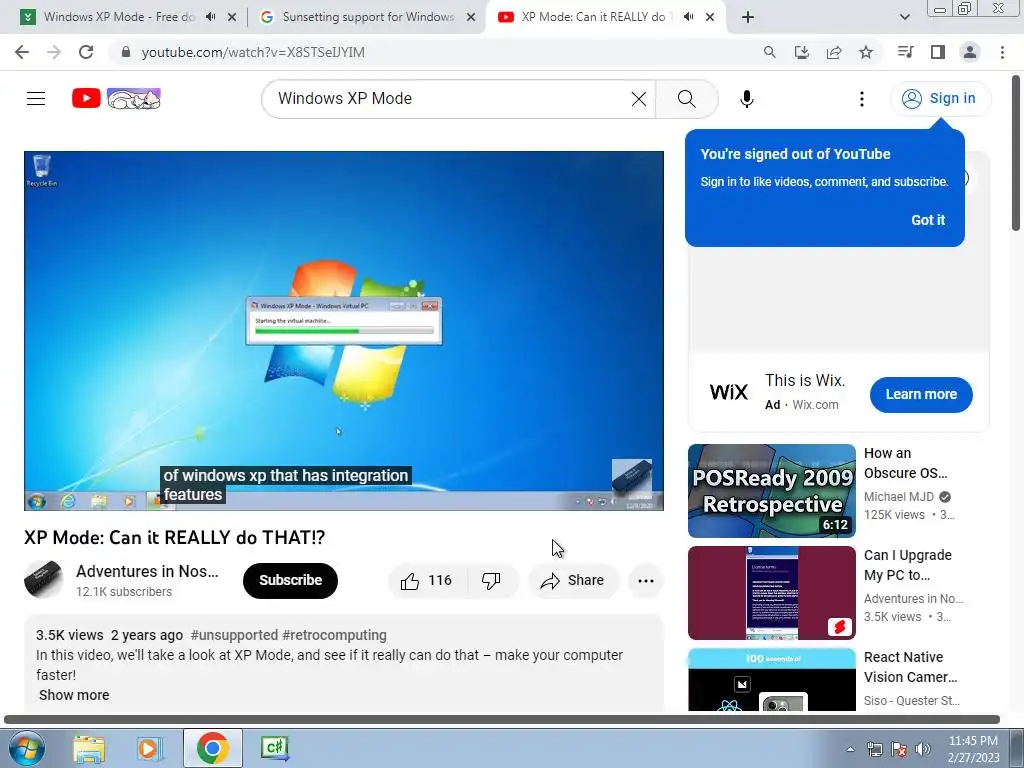
Task: Open the #unsupported hashtag link
Action: click(234, 635)
